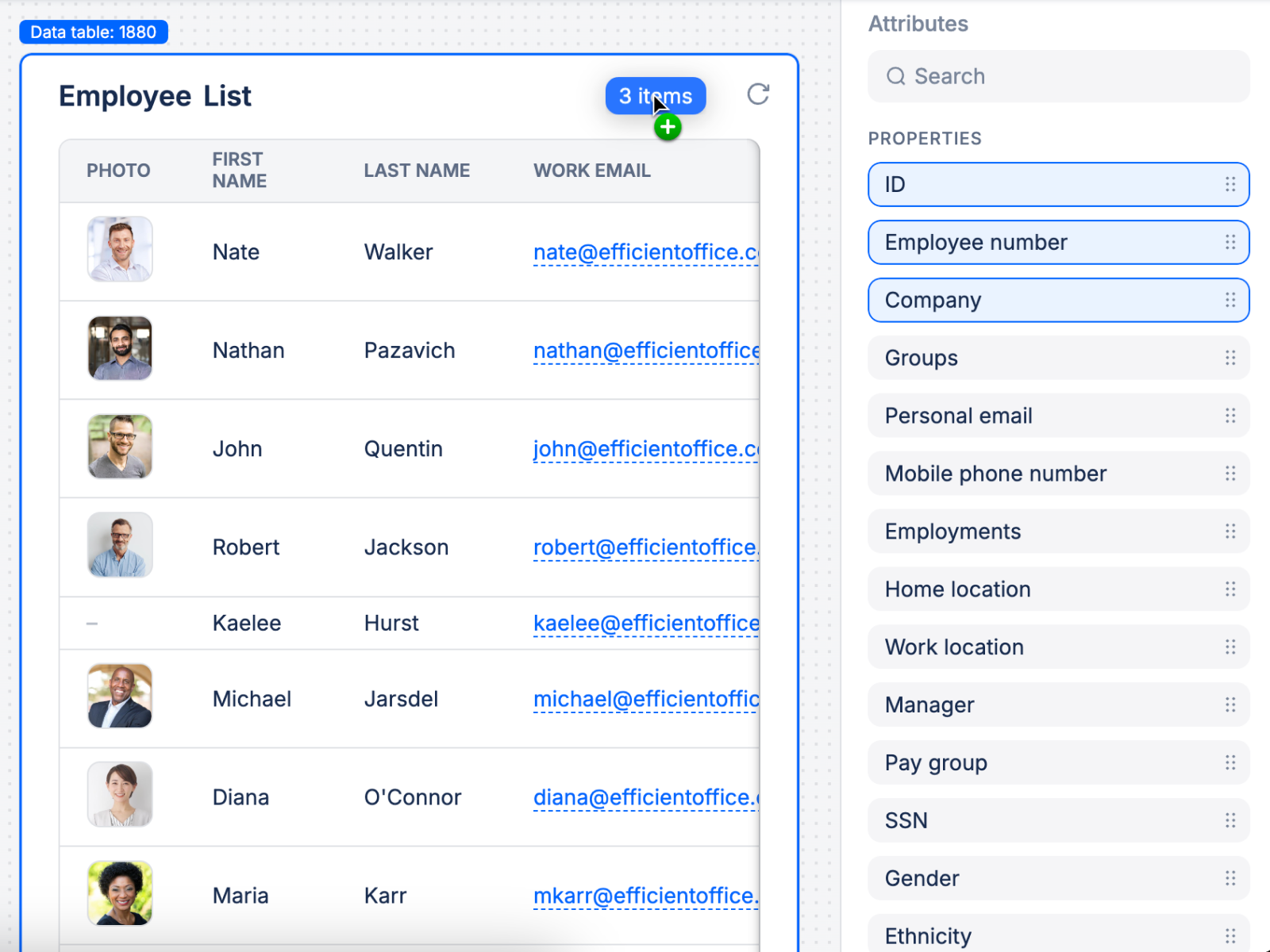The height and width of the screenshot is (952, 1270).
Task: Click Diana O'Connor's email address
Action: (x=645, y=797)
